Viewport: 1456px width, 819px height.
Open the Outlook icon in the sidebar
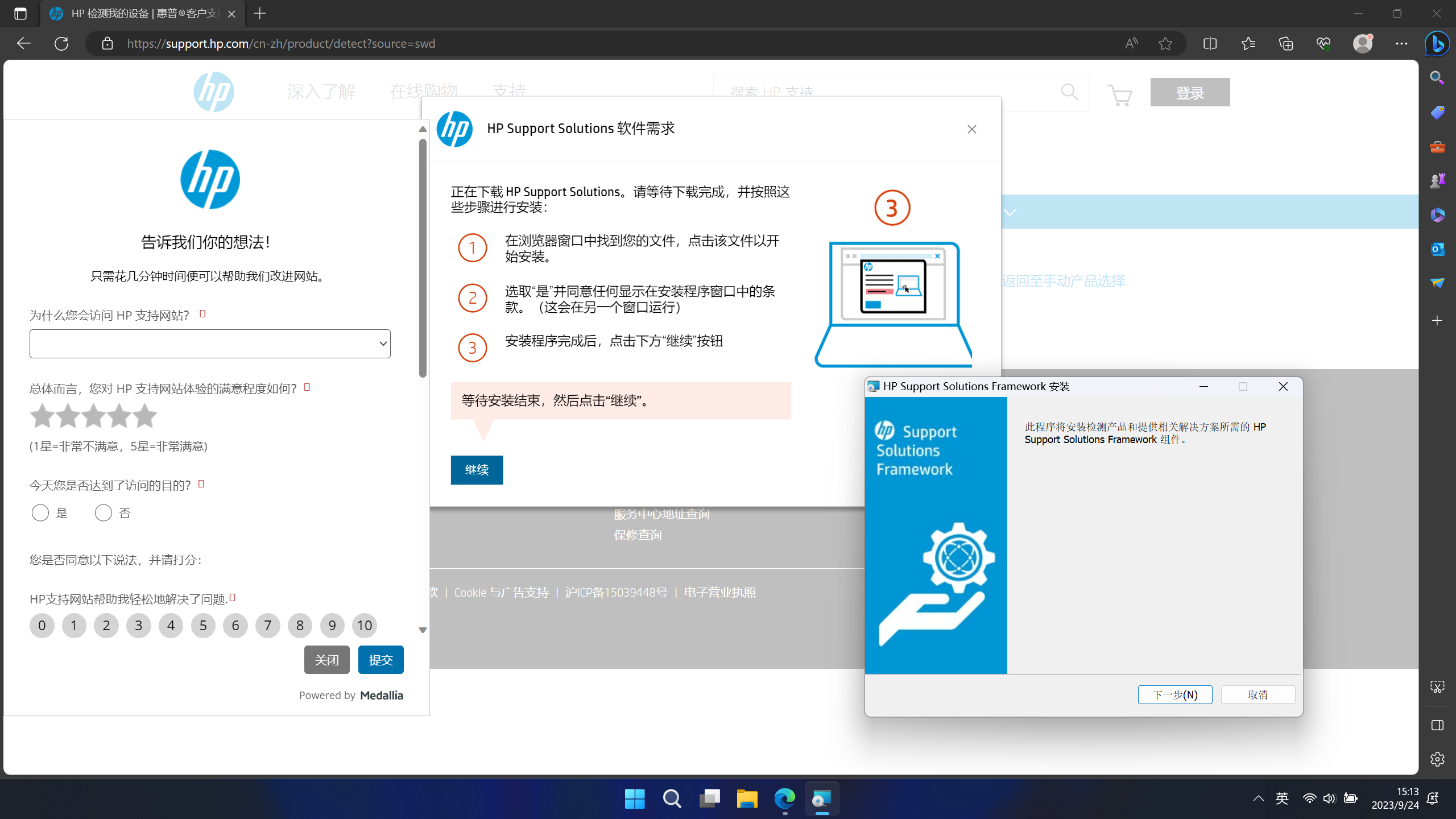click(1437, 249)
